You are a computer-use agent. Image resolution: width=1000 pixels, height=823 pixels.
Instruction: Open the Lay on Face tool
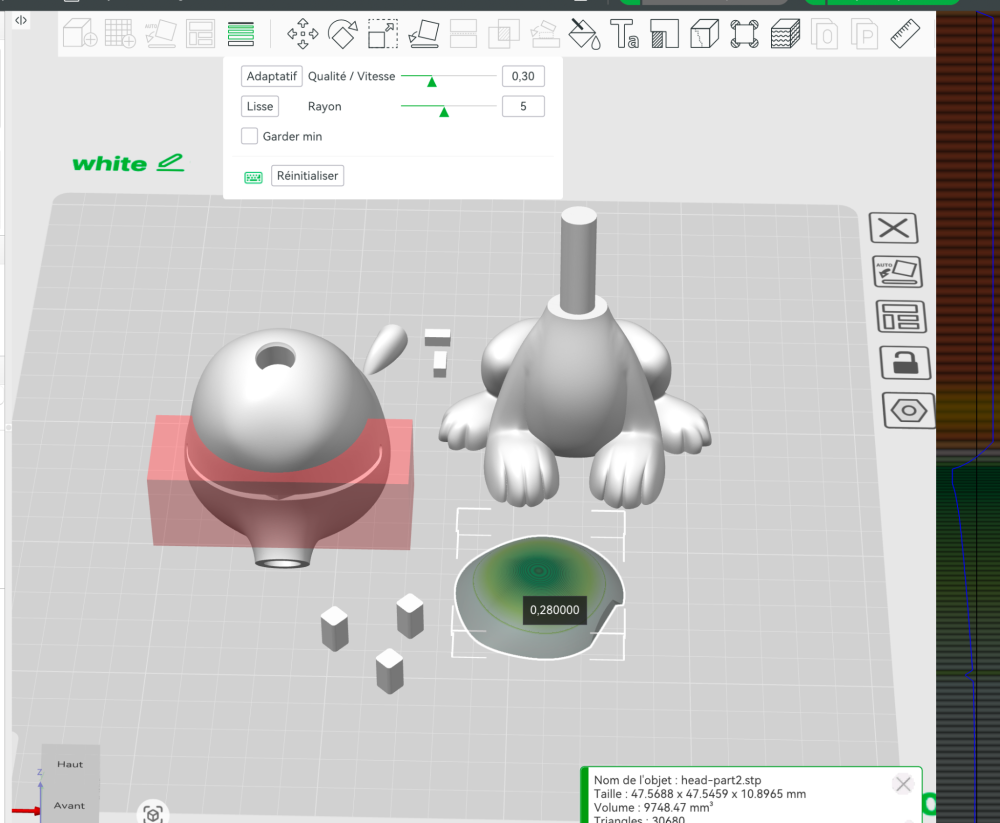423,34
